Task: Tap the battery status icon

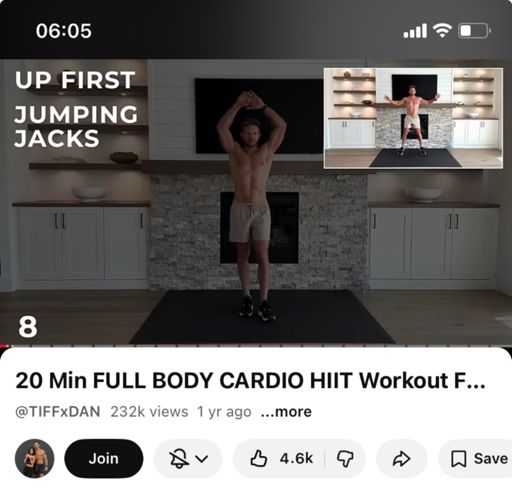Action: 474,31
